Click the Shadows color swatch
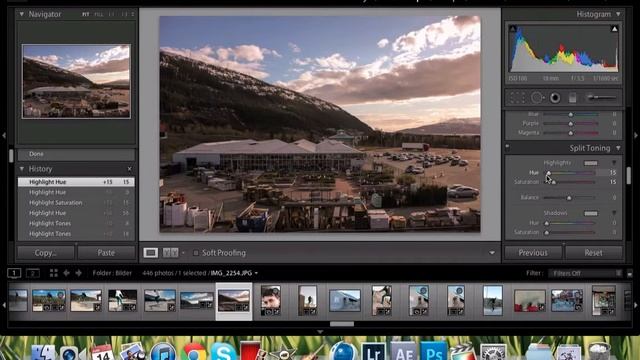This screenshot has width=640, height=360. 591,213
